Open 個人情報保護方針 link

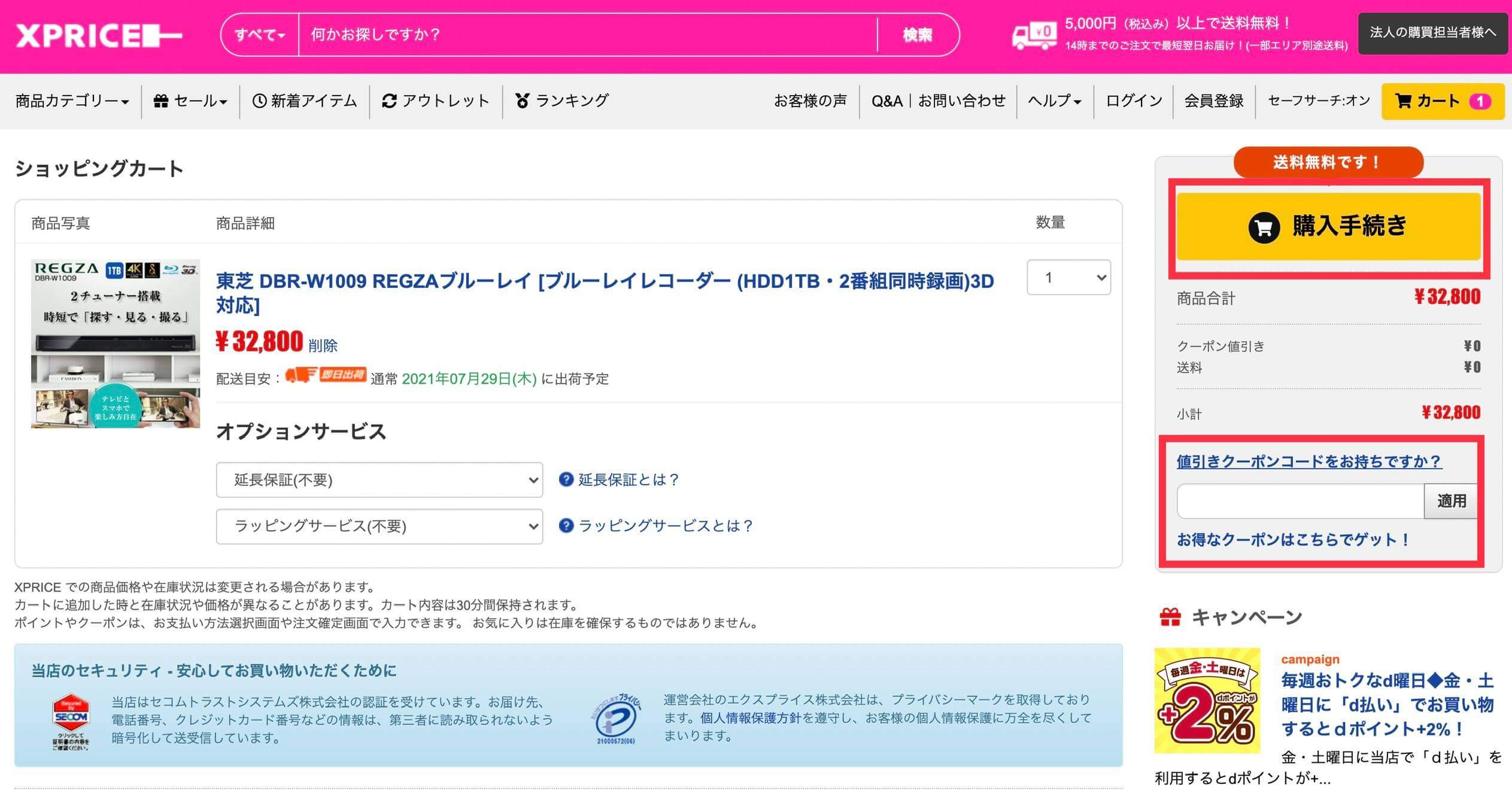tap(751, 718)
